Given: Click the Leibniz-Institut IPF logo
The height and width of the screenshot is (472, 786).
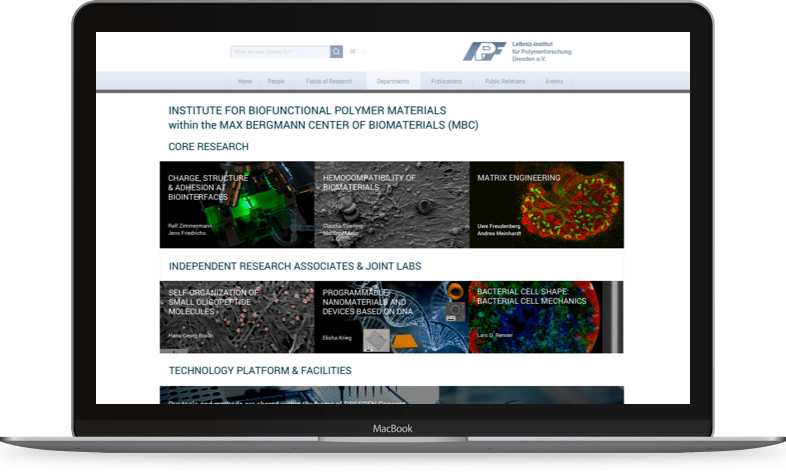Looking at the screenshot, I should point(484,52).
